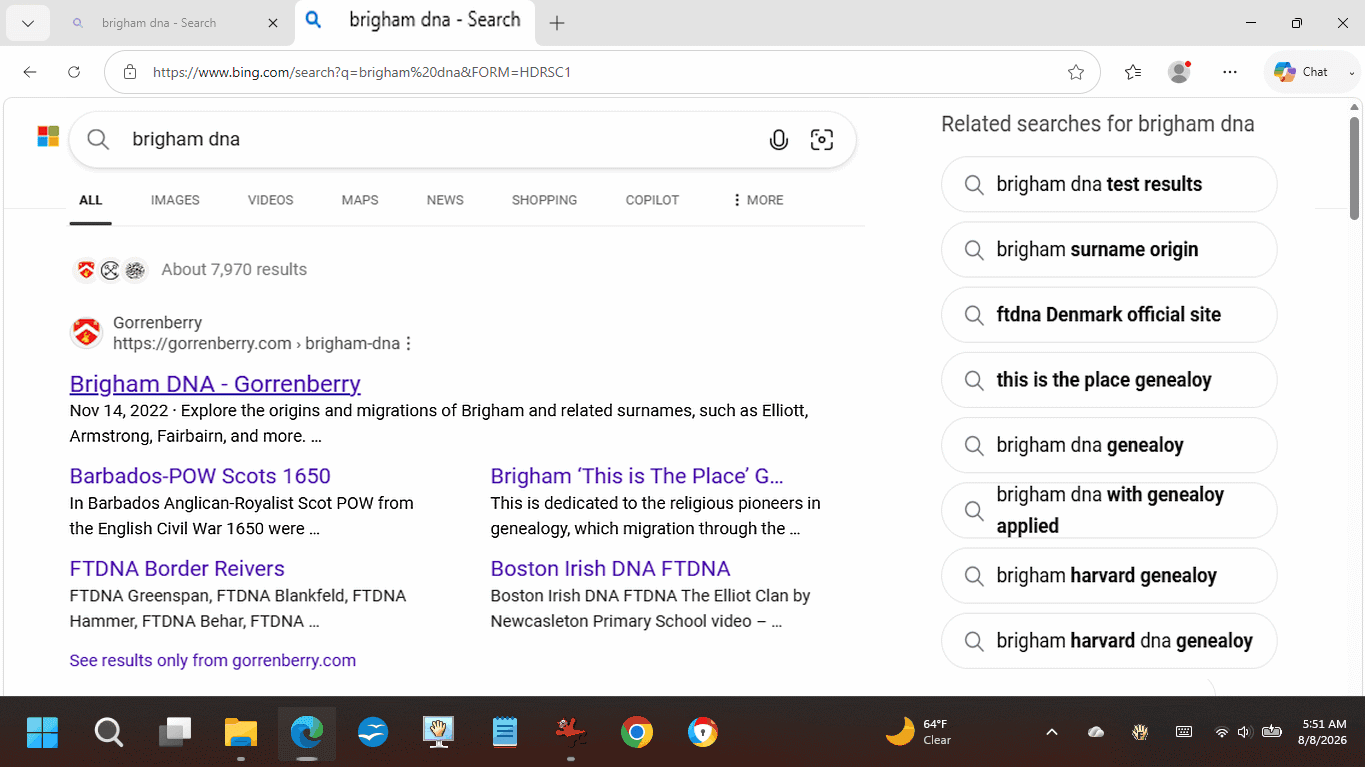Open Edge Settings and more menu
The width and height of the screenshot is (1365, 767).
pos(1230,72)
